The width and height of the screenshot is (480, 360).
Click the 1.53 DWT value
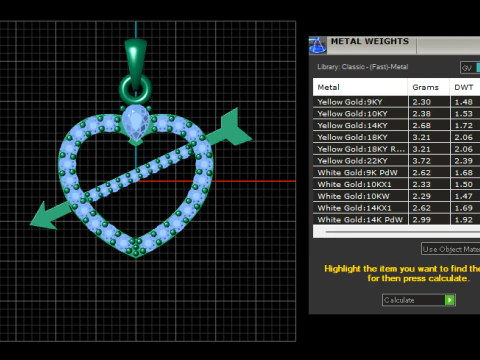[x=464, y=114]
